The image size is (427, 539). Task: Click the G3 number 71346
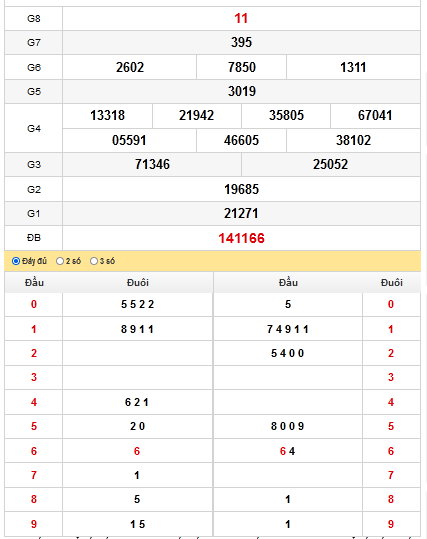152,164
